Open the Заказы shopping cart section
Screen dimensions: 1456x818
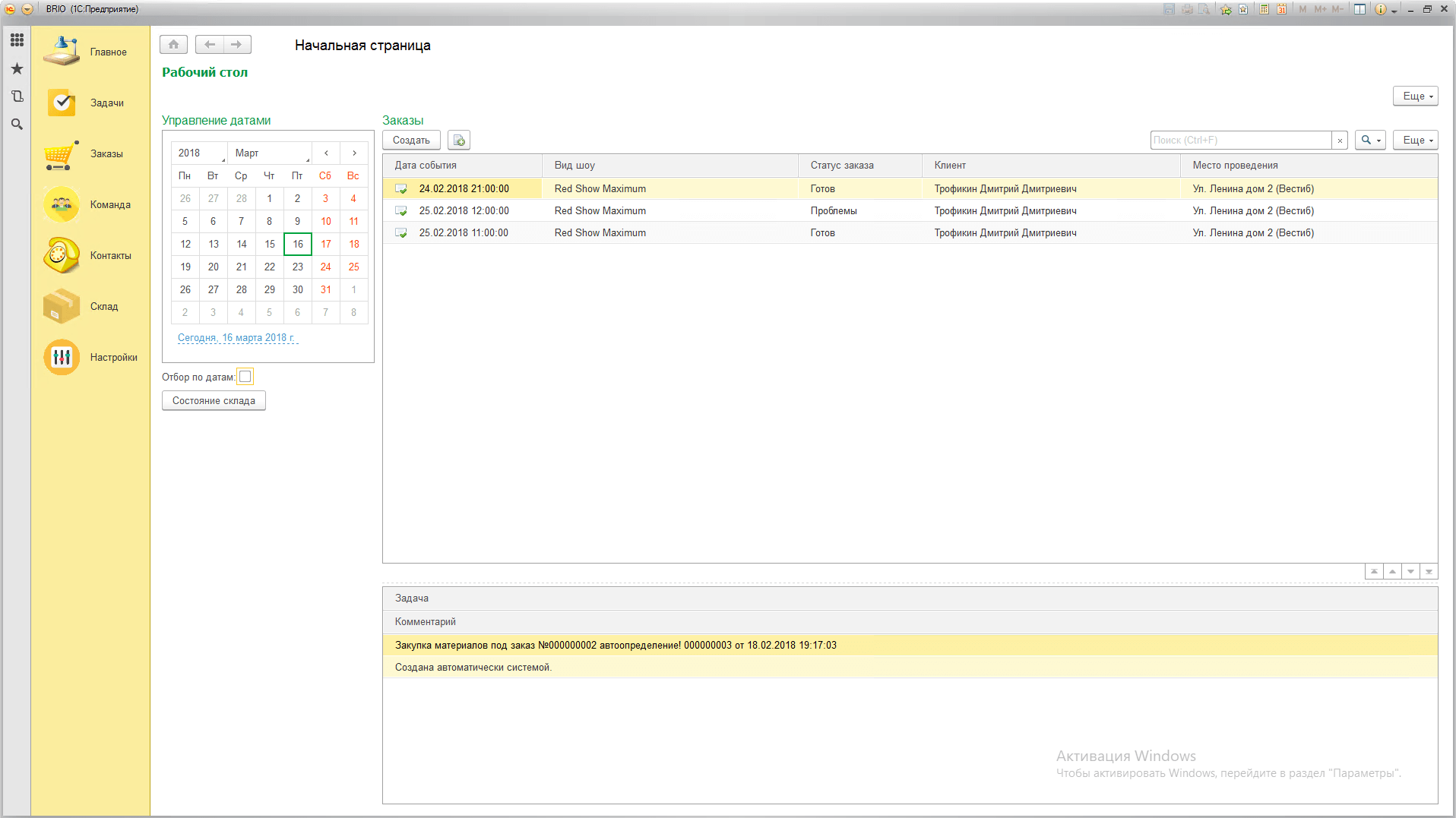point(62,154)
